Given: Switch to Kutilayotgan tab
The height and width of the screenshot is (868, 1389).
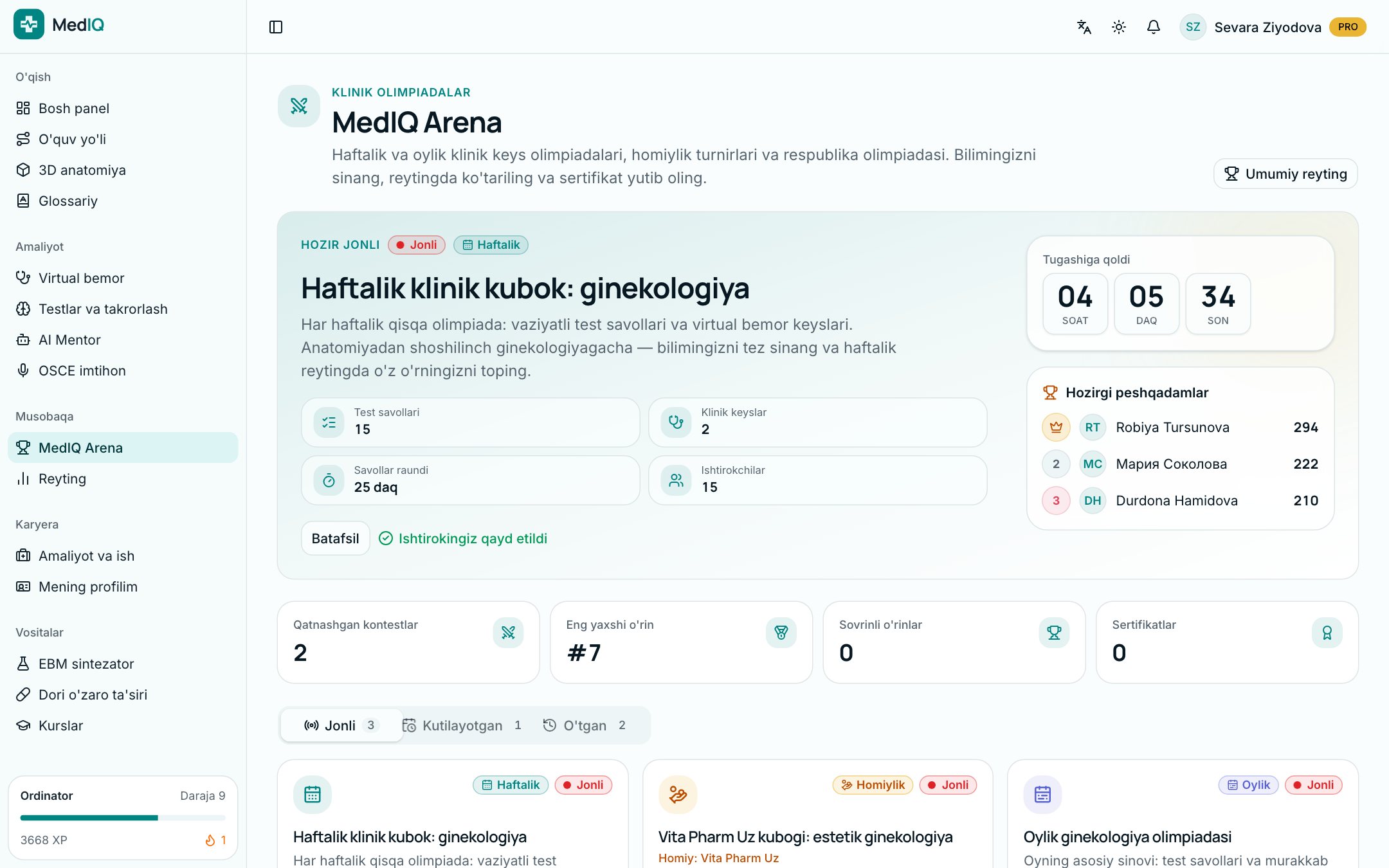Looking at the screenshot, I should [x=462, y=725].
